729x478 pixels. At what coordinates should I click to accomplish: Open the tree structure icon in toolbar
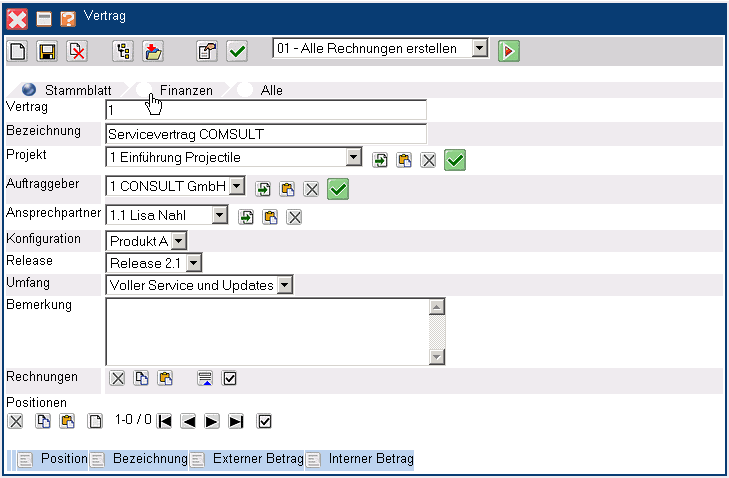123,51
